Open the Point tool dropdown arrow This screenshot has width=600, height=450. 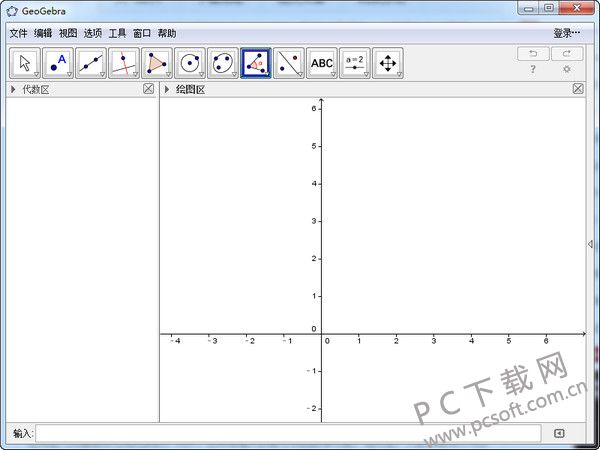tap(69, 74)
